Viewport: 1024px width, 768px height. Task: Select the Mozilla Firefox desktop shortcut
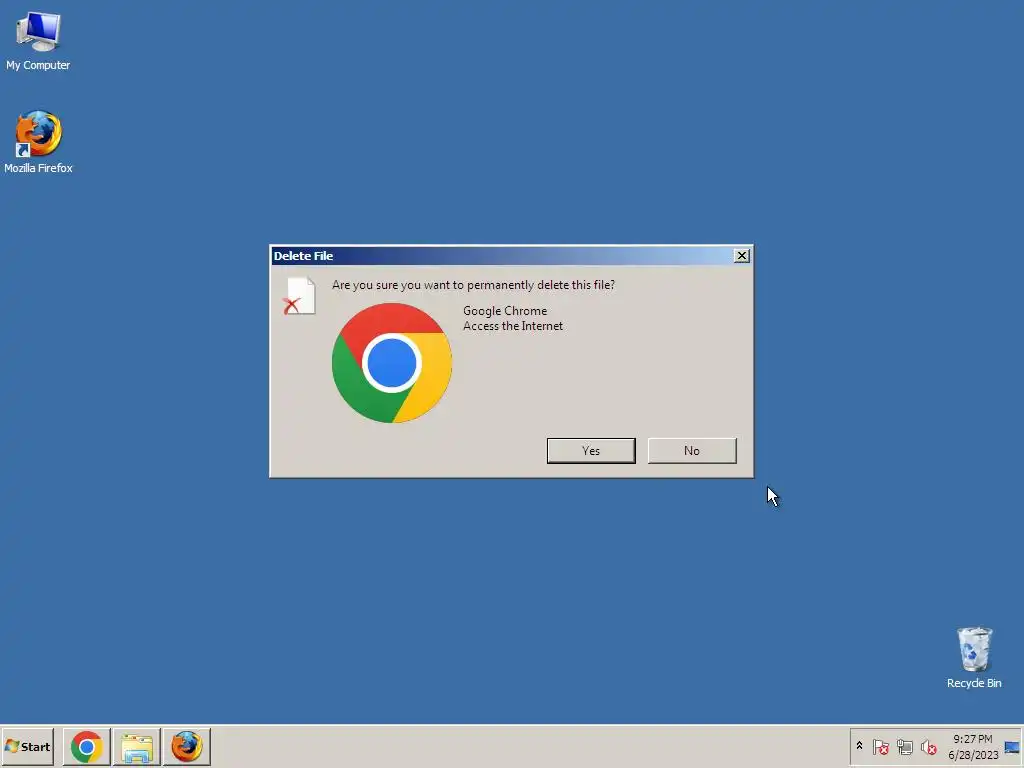coord(38,142)
